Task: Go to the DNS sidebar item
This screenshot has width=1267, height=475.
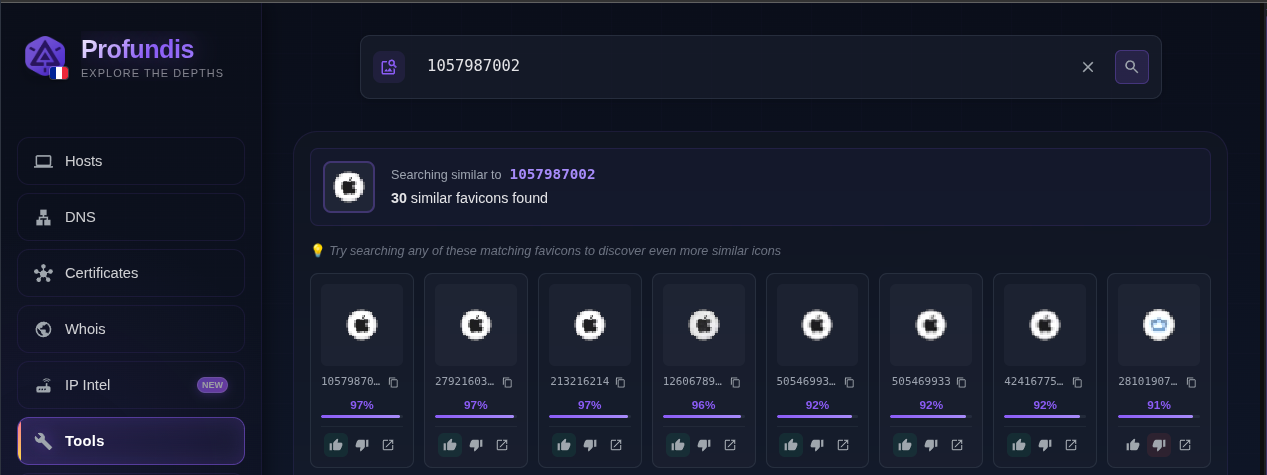Action: point(131,217)
